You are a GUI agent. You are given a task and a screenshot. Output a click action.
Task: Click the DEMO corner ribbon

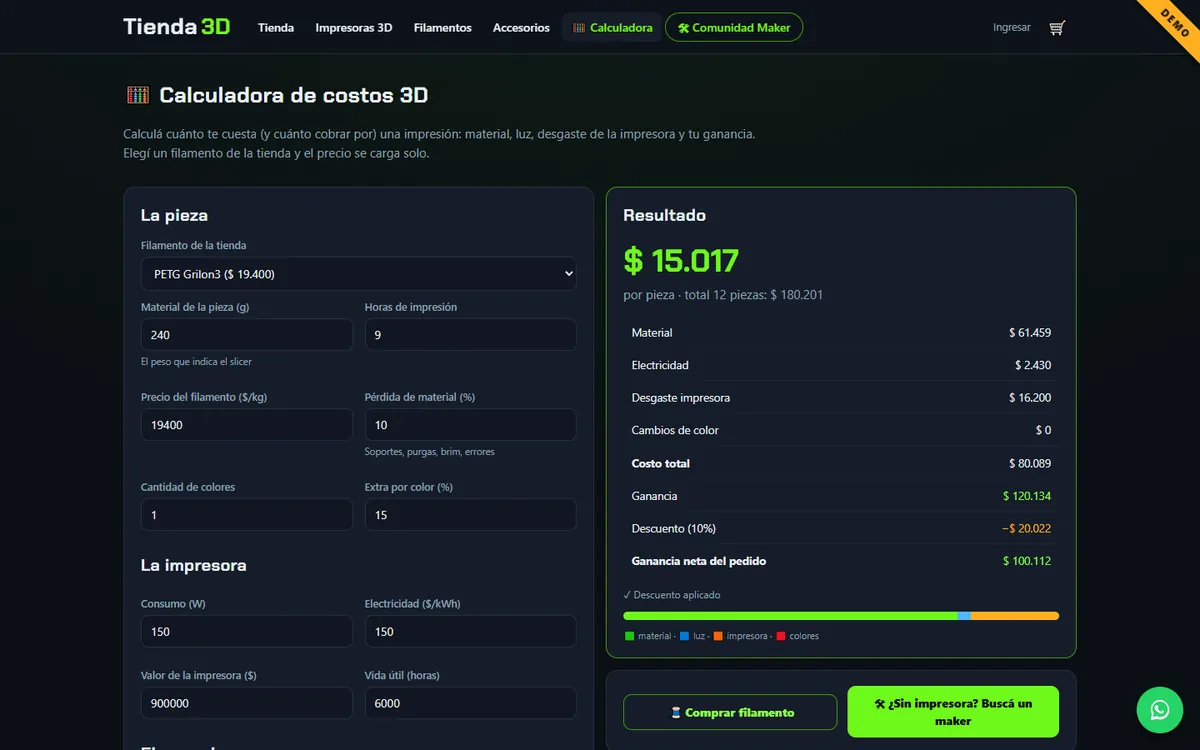(x=1176, y=23)
